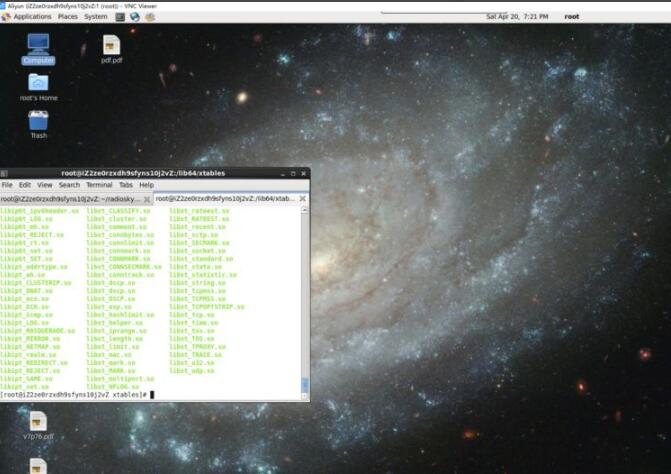Click libxt_CONNSECMARK.so in the terminal
Image resolution: width=671 pixels, height=474 pixels.
coord(124,267)
